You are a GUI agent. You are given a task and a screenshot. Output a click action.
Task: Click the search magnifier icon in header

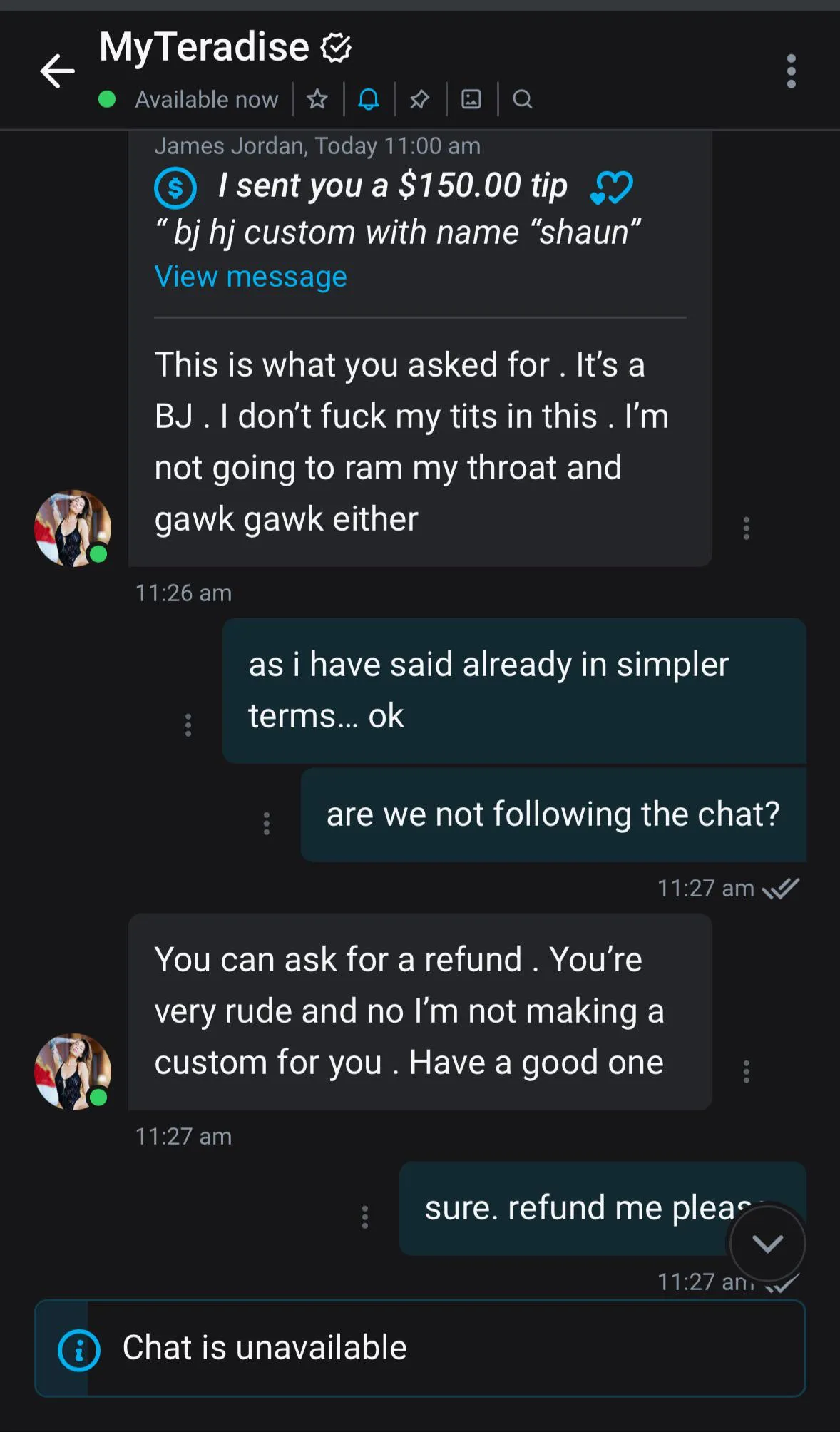[x=523, y=99]
